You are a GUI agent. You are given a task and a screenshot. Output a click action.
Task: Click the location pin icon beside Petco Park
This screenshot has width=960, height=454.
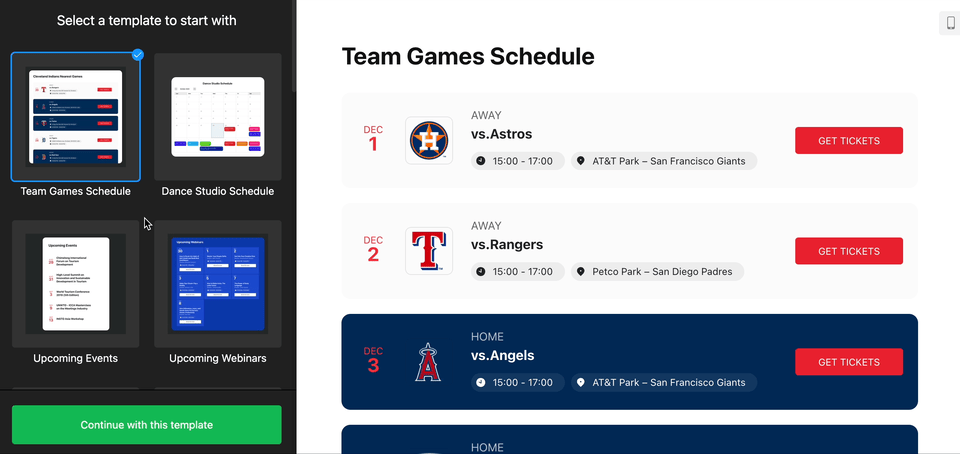tap(580, 272)
